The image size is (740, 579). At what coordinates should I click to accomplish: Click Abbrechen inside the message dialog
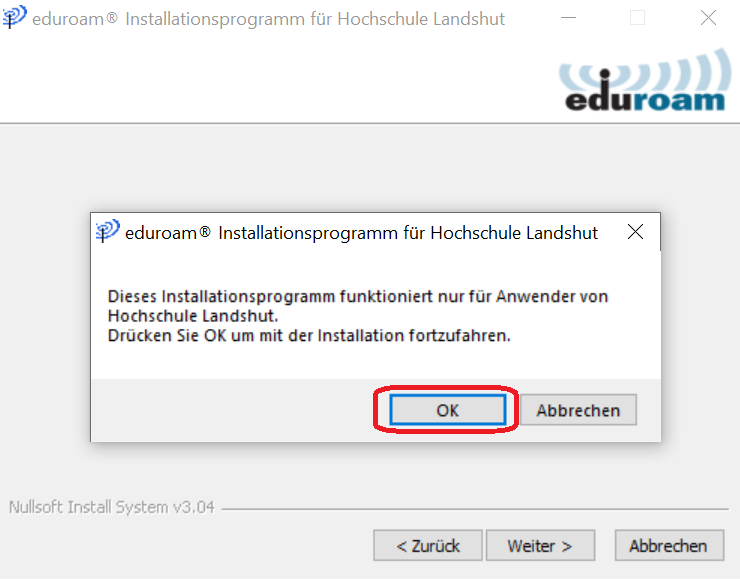point(578,410)
